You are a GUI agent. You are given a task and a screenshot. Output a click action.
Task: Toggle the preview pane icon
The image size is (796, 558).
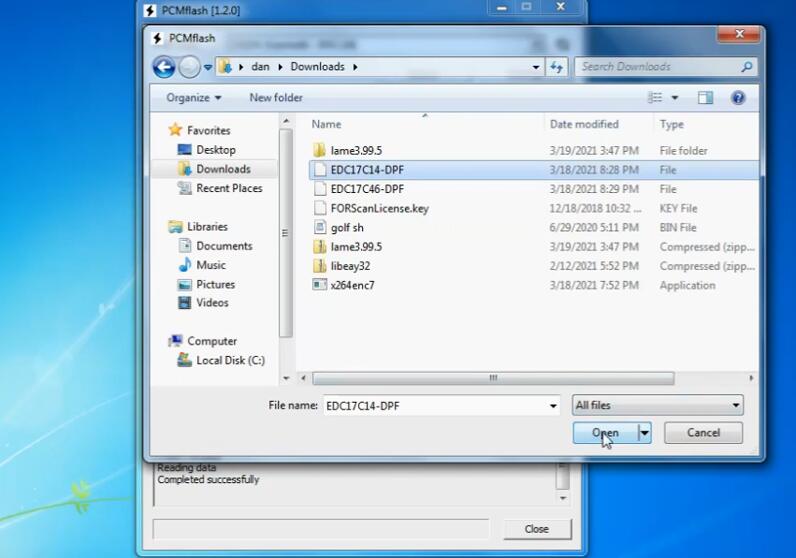(x=705, y=97)
